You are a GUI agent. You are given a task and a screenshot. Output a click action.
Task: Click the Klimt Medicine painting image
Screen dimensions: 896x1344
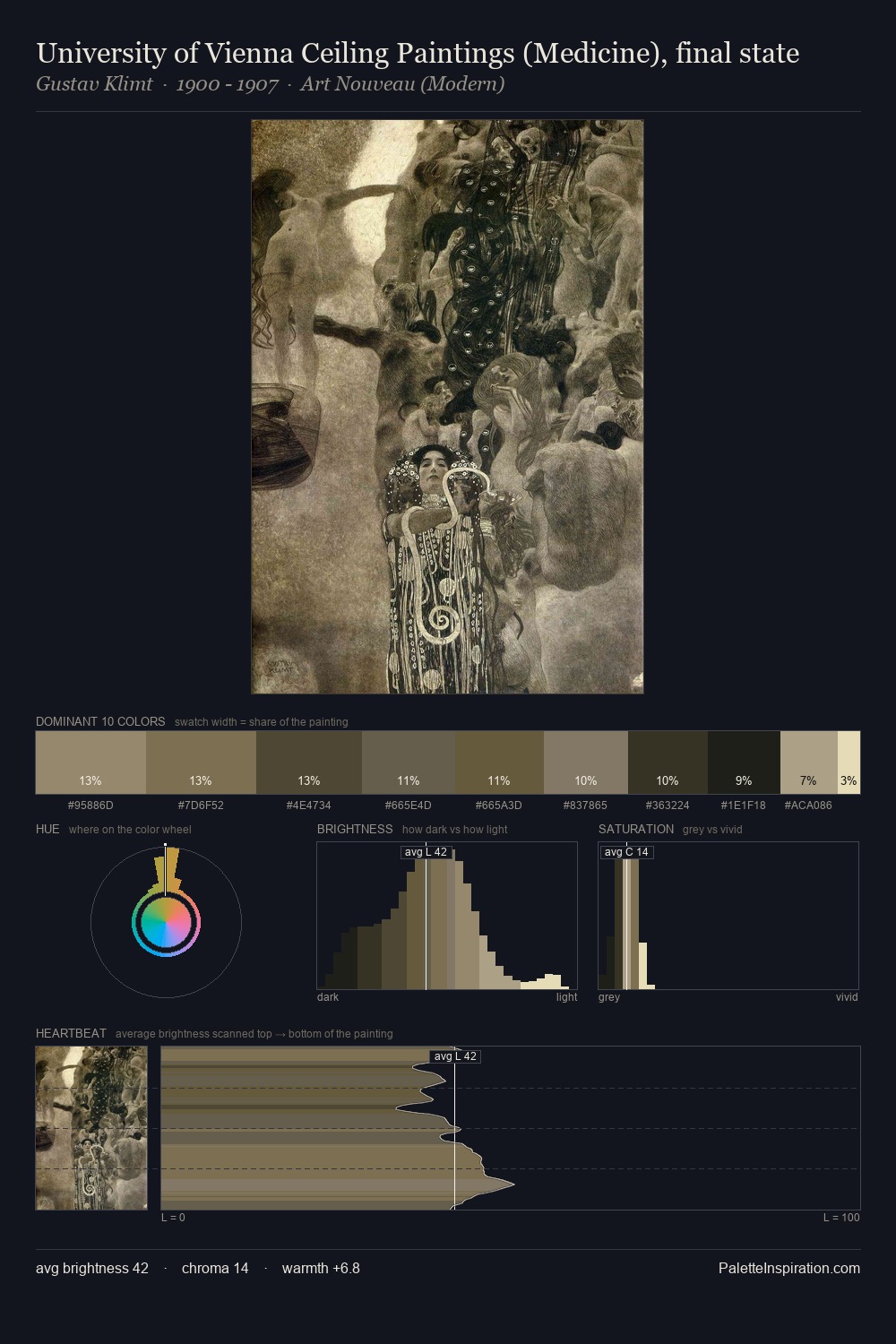pos(447,407)
